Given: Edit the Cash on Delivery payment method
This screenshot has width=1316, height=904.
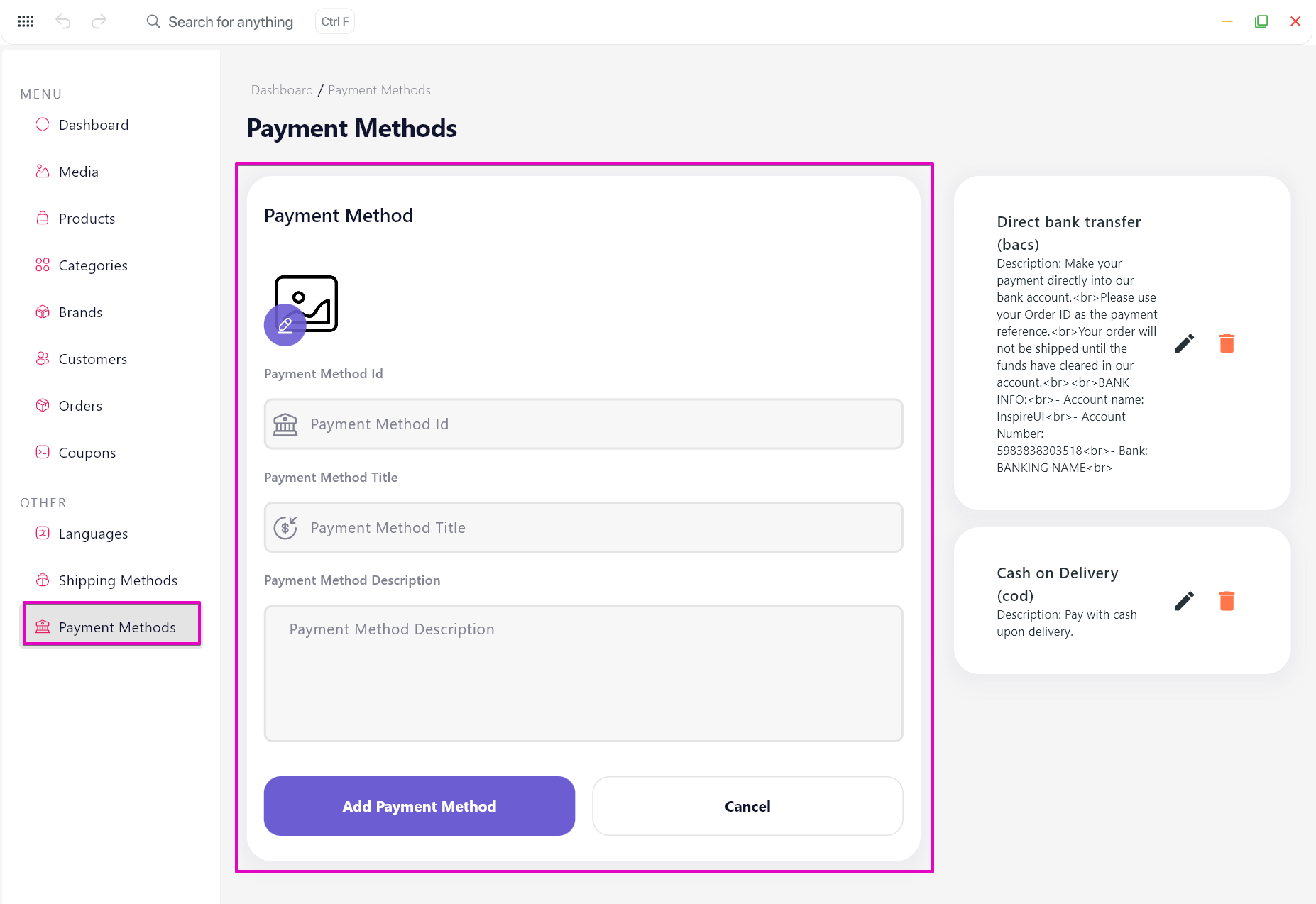Looking at the screenshot, I should click(1184, 601).
